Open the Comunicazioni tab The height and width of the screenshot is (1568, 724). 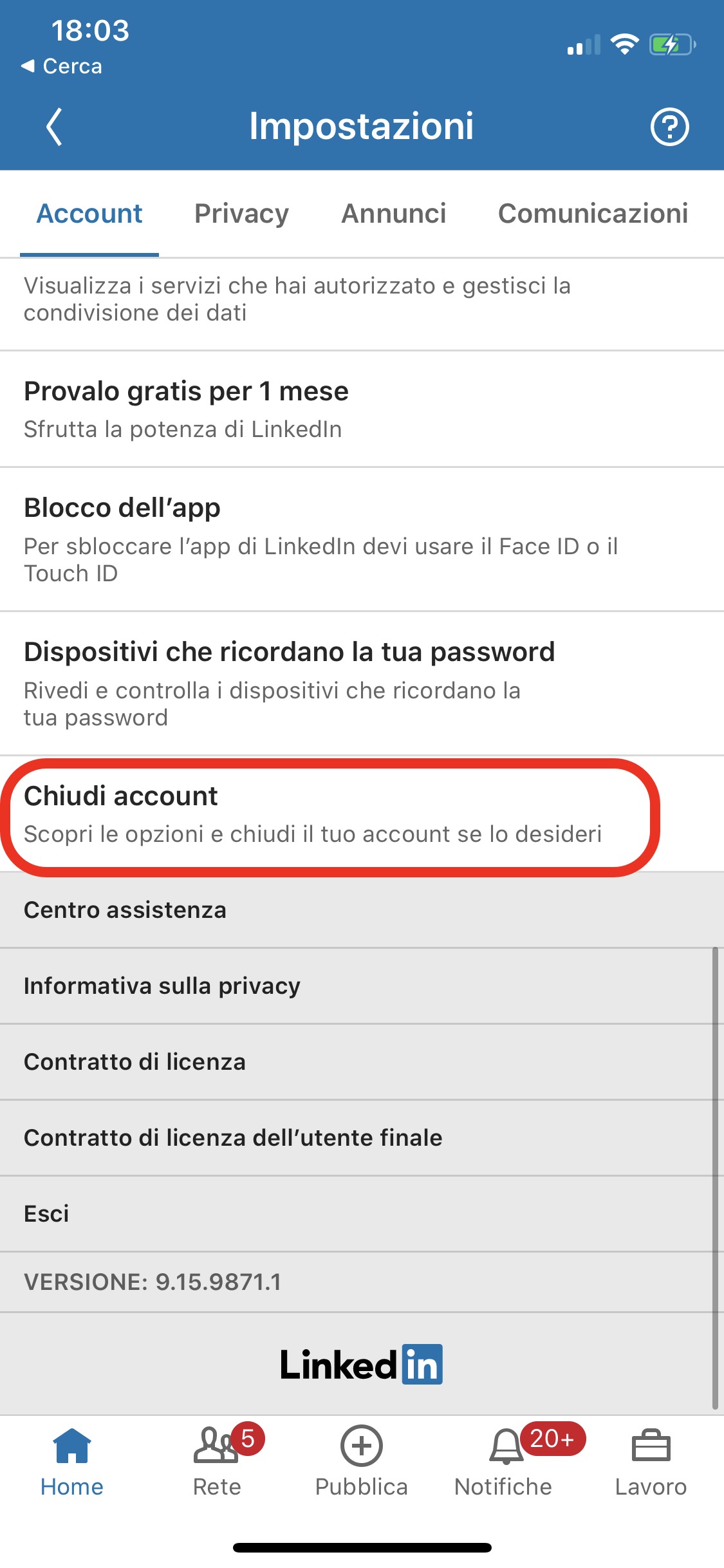tap(593, 214)
